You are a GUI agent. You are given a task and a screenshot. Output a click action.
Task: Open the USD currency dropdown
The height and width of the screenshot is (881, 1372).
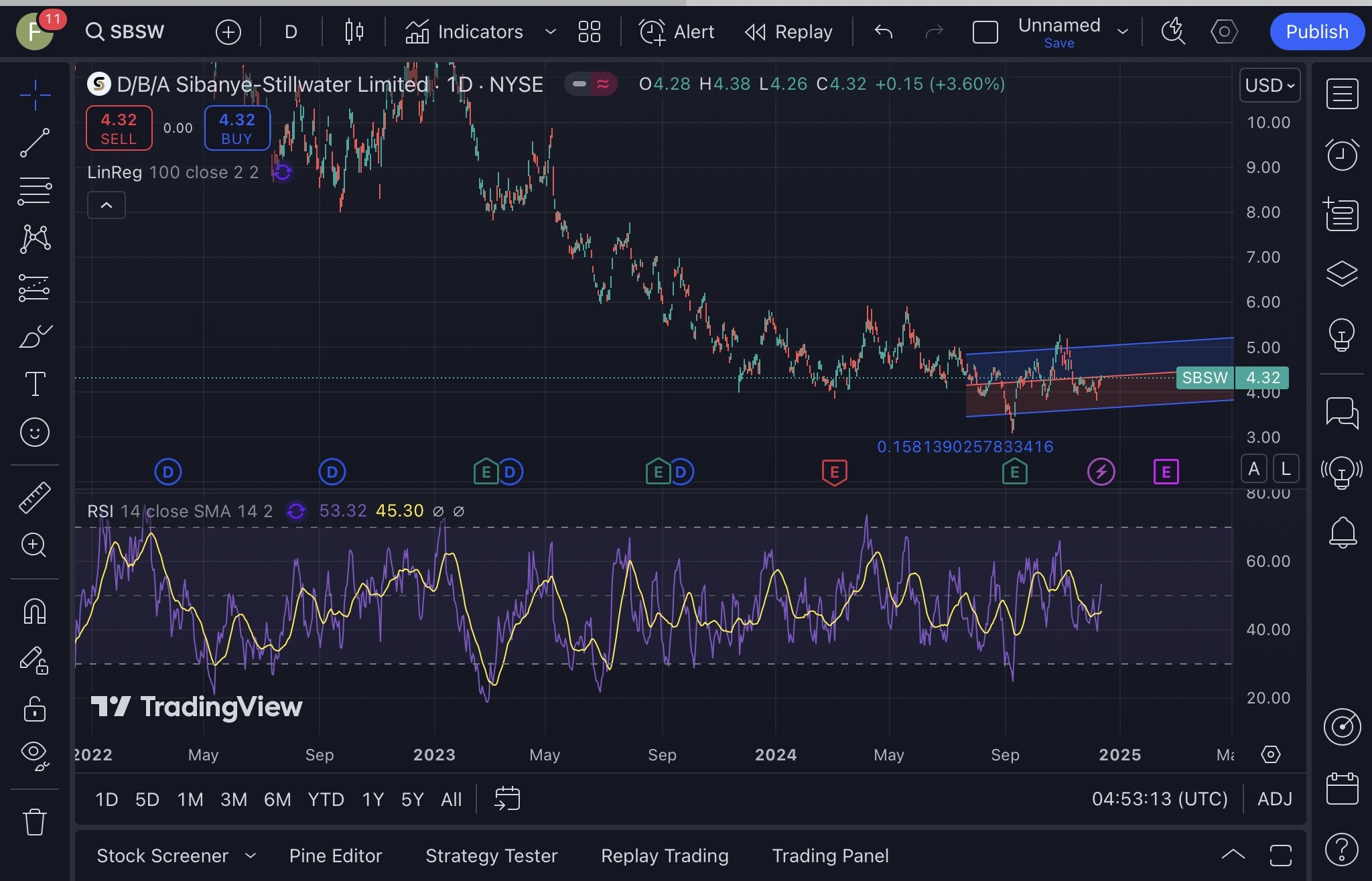(x=1270, y=85)
